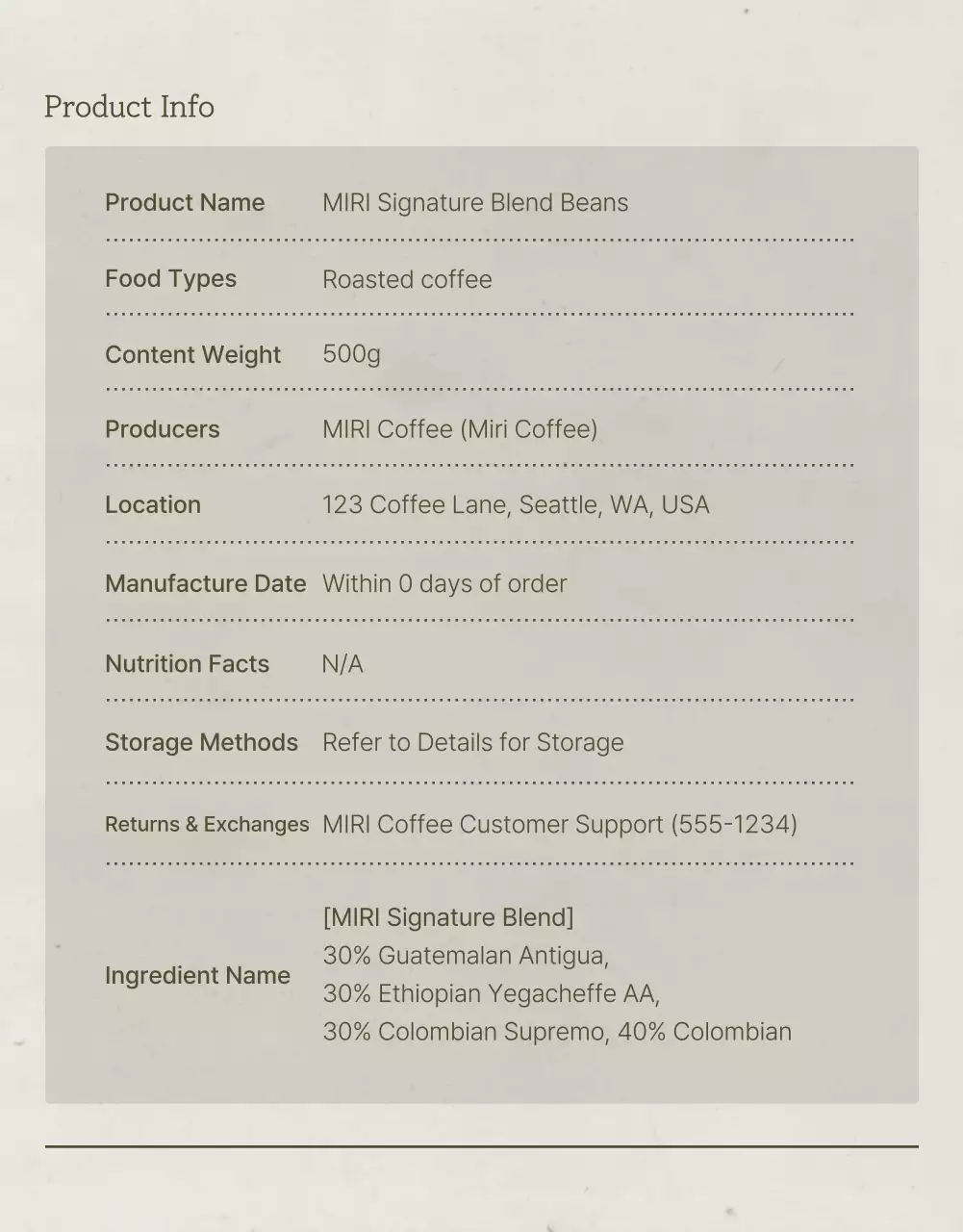963x1232 pixels.
Task: Click the Location label
Action: click(x=153, y=505)
